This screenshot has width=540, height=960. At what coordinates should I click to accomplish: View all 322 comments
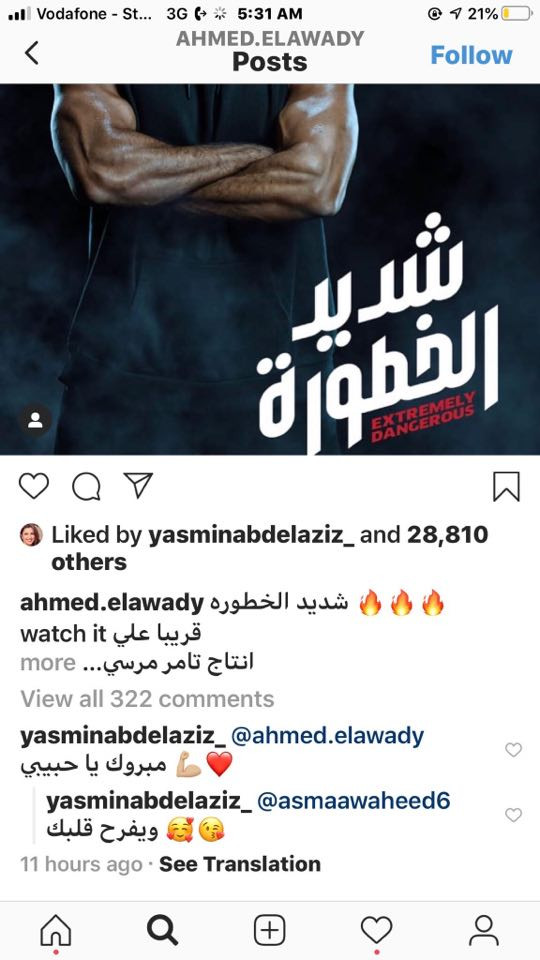coord(147,699)
